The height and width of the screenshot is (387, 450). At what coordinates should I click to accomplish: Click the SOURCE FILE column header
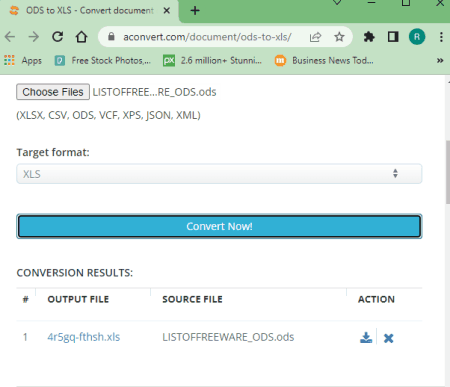tap(192, 299)
